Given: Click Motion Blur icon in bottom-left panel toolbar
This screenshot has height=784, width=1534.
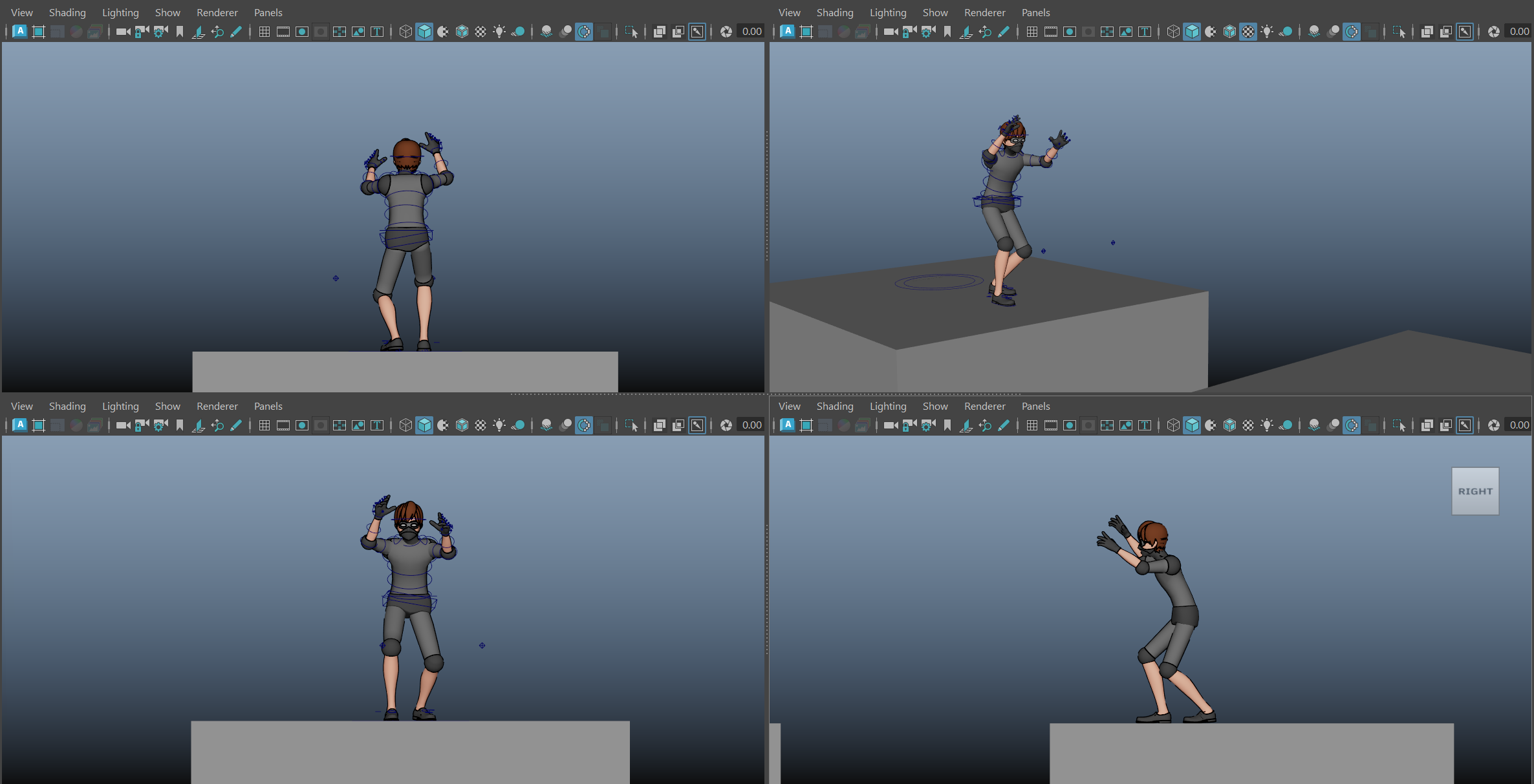Looking at the screenshot, I should [x=565, y=425].
